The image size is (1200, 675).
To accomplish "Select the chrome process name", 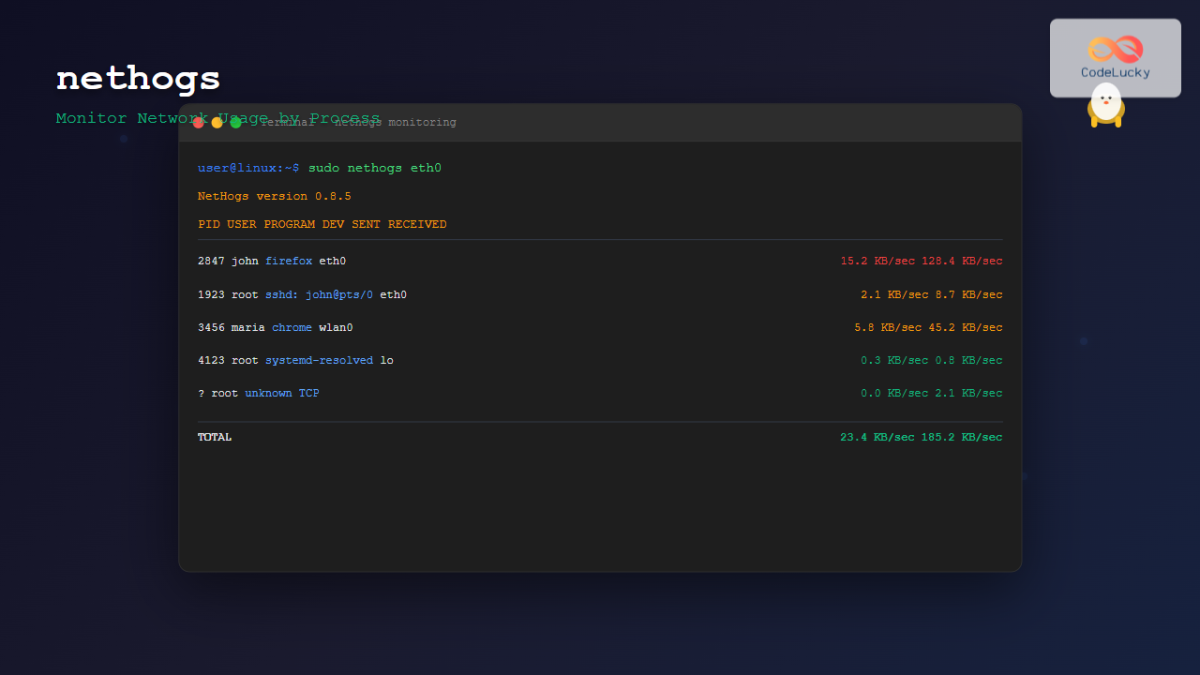I will coord(292,327).
